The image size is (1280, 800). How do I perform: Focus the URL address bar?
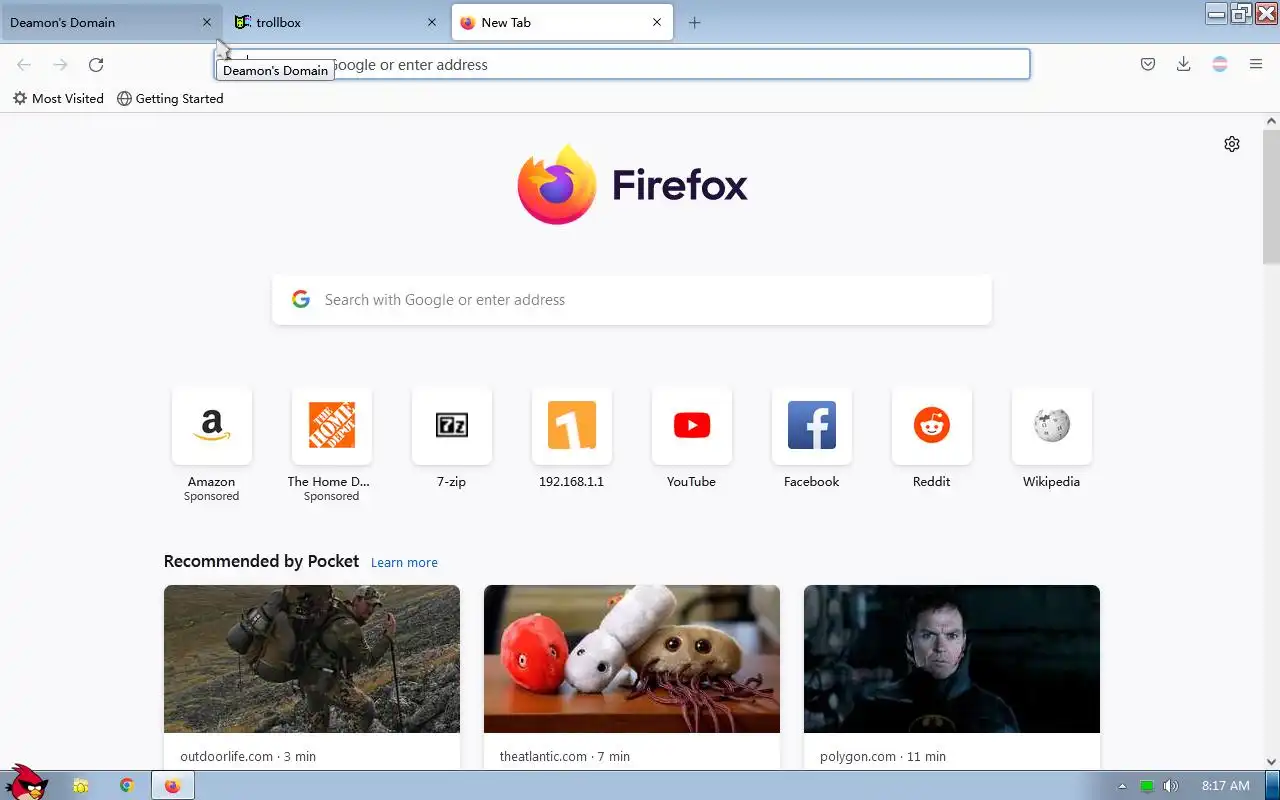coord(622,65)
